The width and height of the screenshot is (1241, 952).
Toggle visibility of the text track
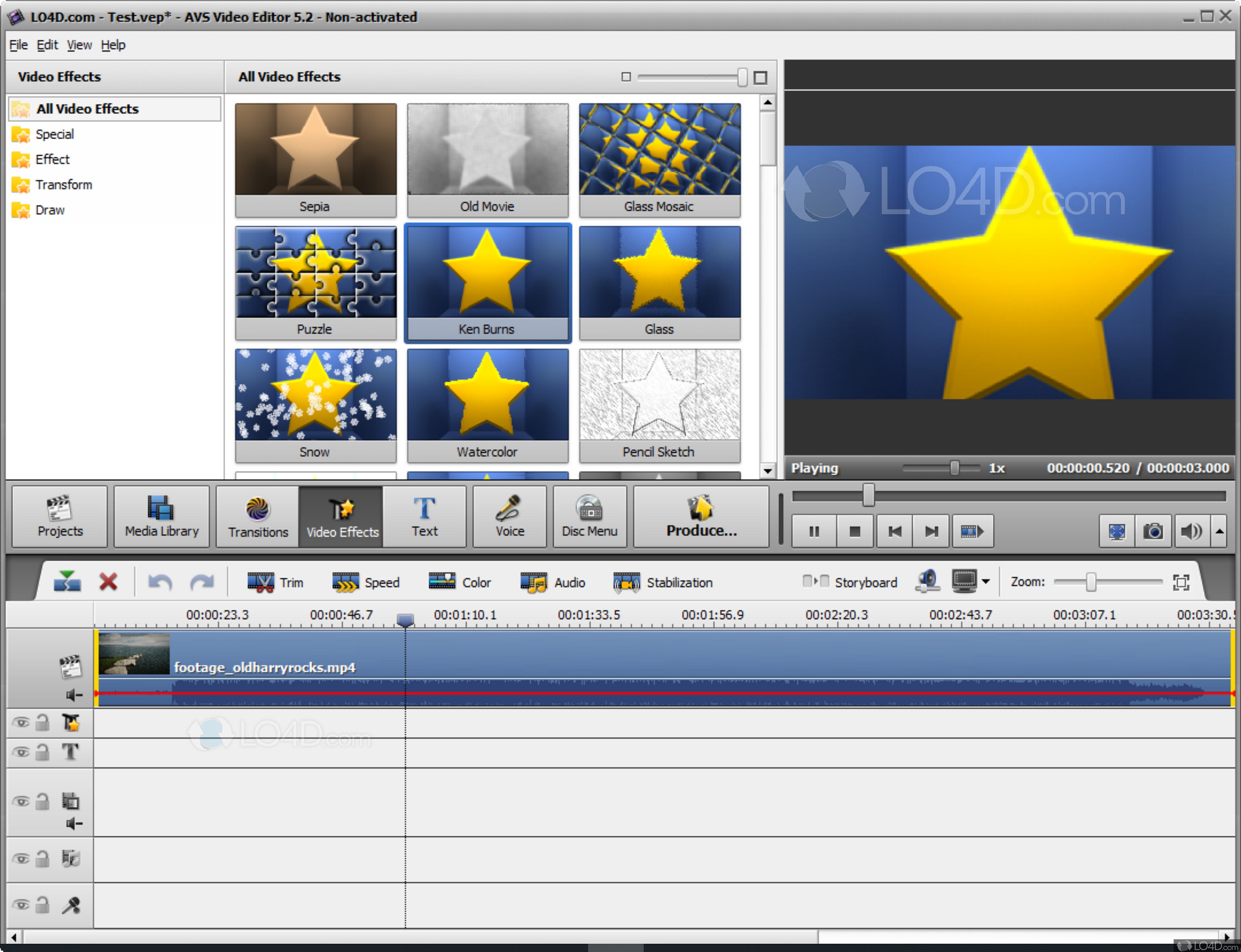click(22, 752)
